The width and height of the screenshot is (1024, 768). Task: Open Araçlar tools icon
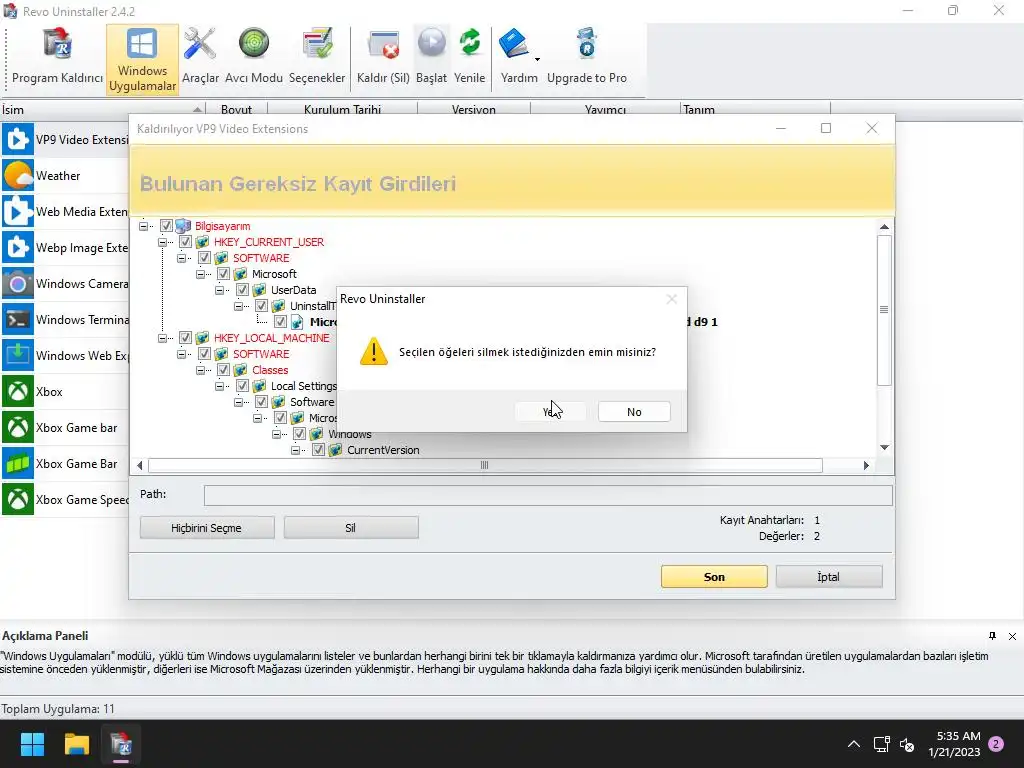[200, 57]
